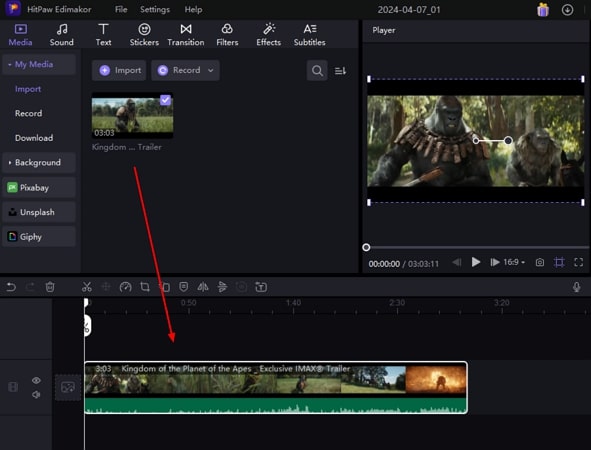Open the Pixabay library
This screenshot has width=591, height=450.
click(39, 187)
